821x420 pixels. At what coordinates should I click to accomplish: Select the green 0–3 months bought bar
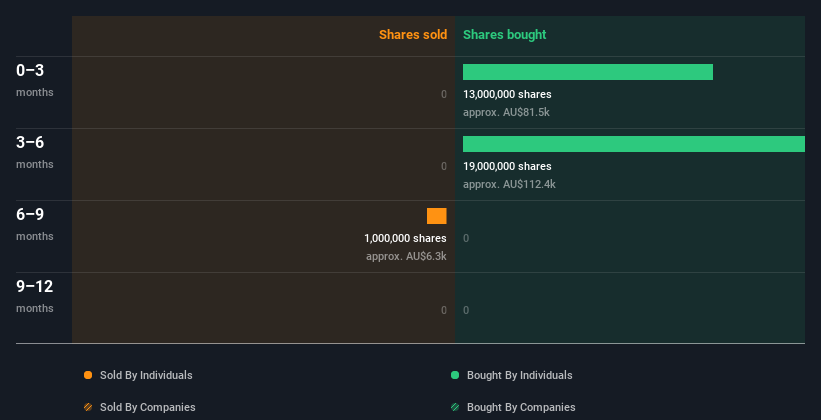[587, 72]
